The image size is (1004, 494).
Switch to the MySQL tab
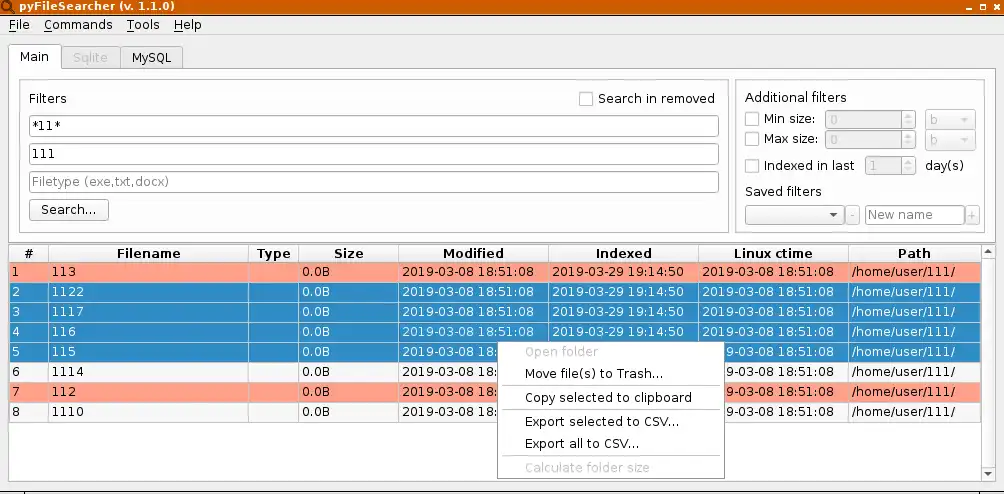pos(152,58)
